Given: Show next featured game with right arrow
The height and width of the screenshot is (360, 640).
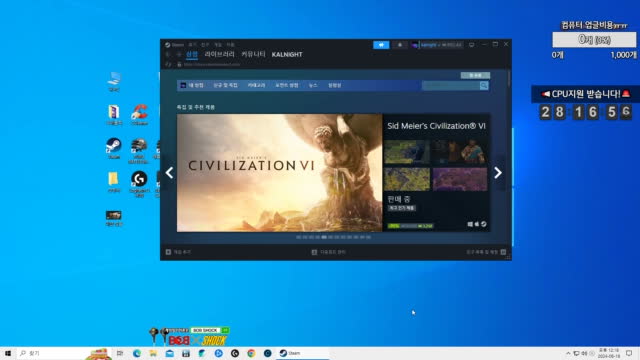Looking at the screenshot, I should pos(498,173).
